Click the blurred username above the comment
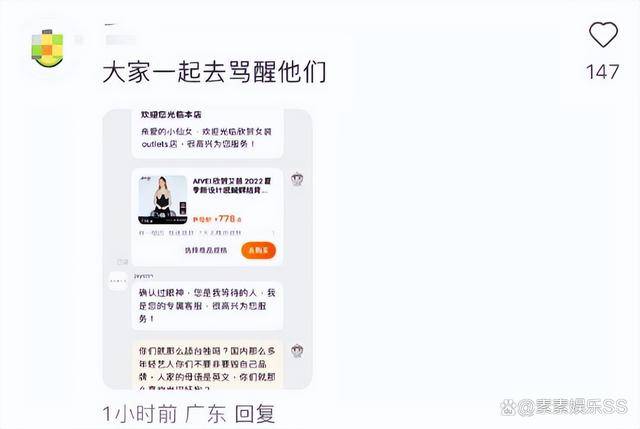Image resolution: width=640 pixels, height=429 pixels. (121, 40)
